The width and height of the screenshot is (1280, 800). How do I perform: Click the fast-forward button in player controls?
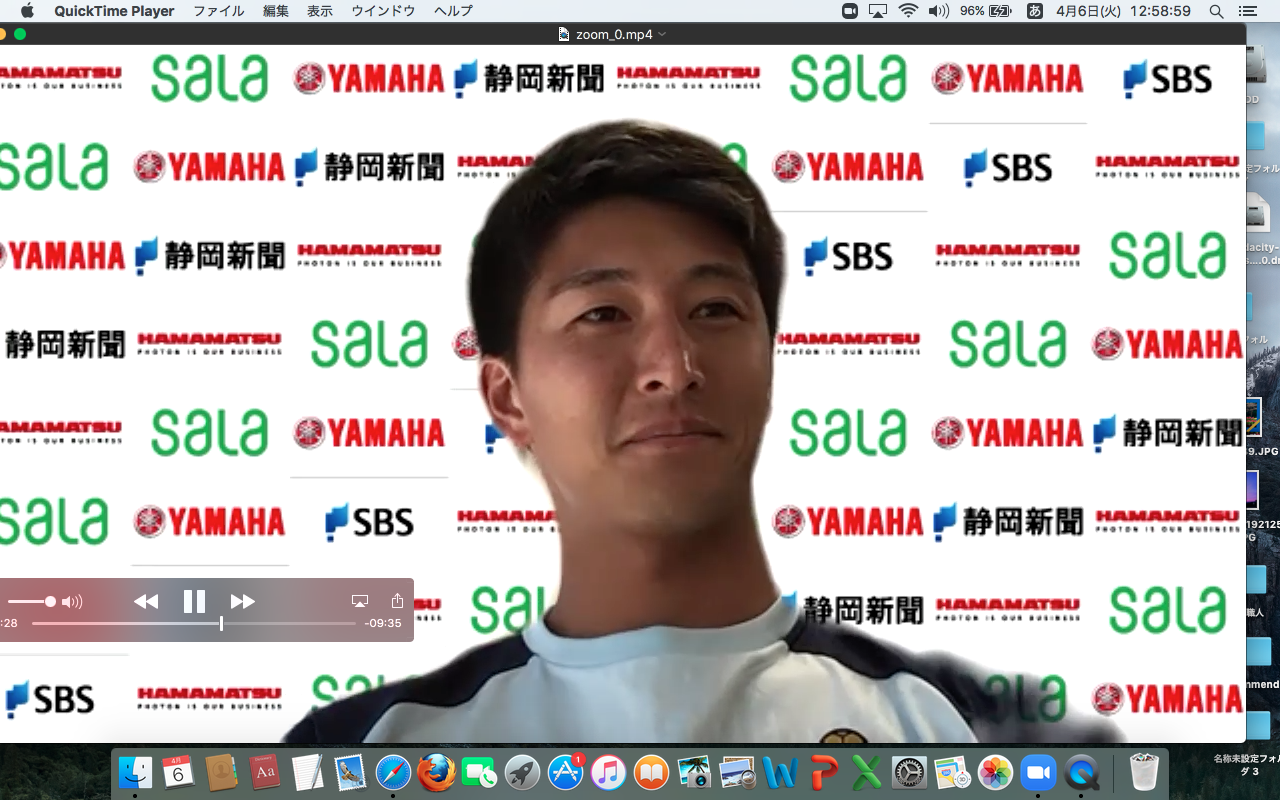click(x=242, y=601)
